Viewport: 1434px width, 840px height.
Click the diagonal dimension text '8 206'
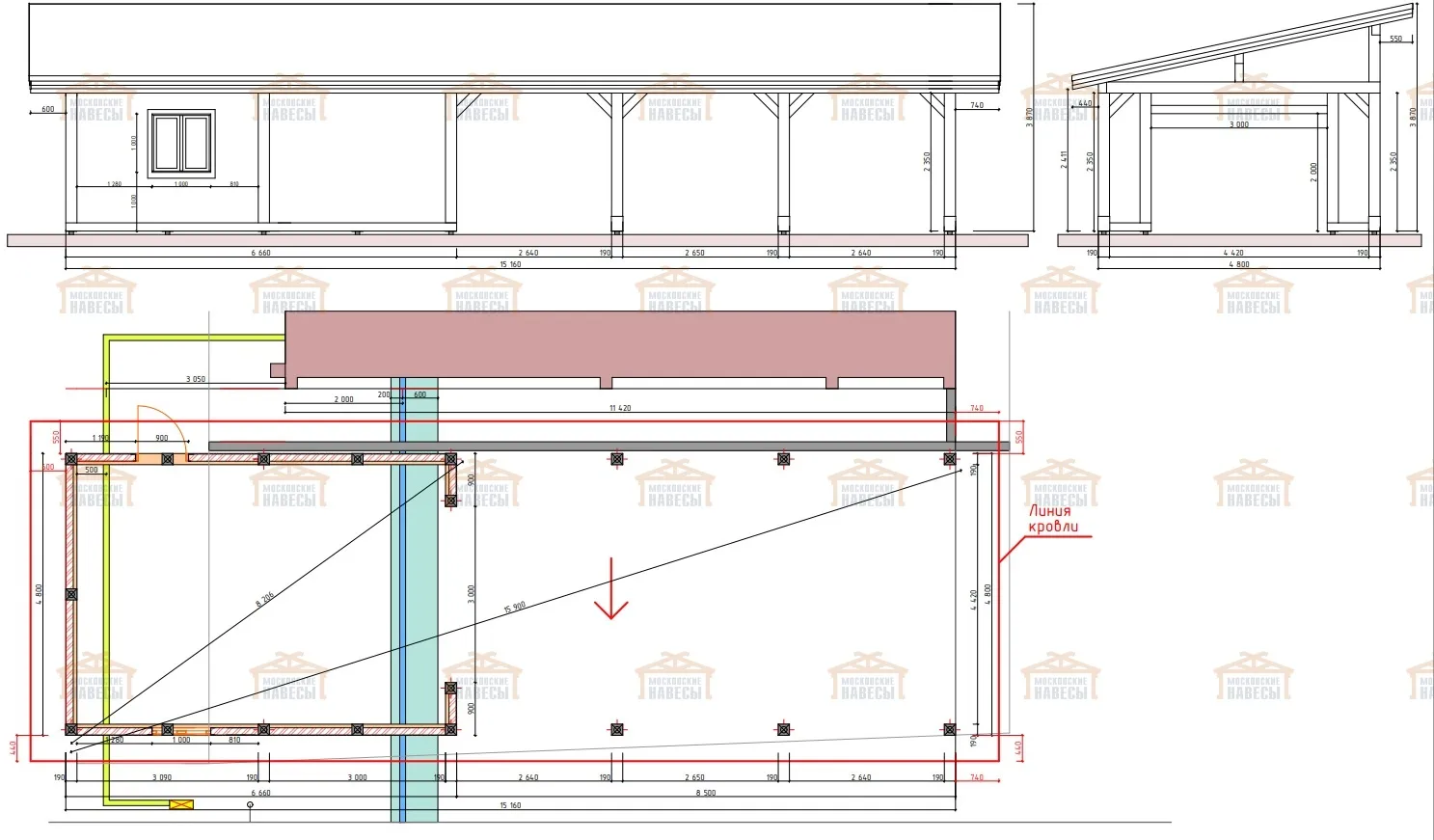click(x=265, y=599)
